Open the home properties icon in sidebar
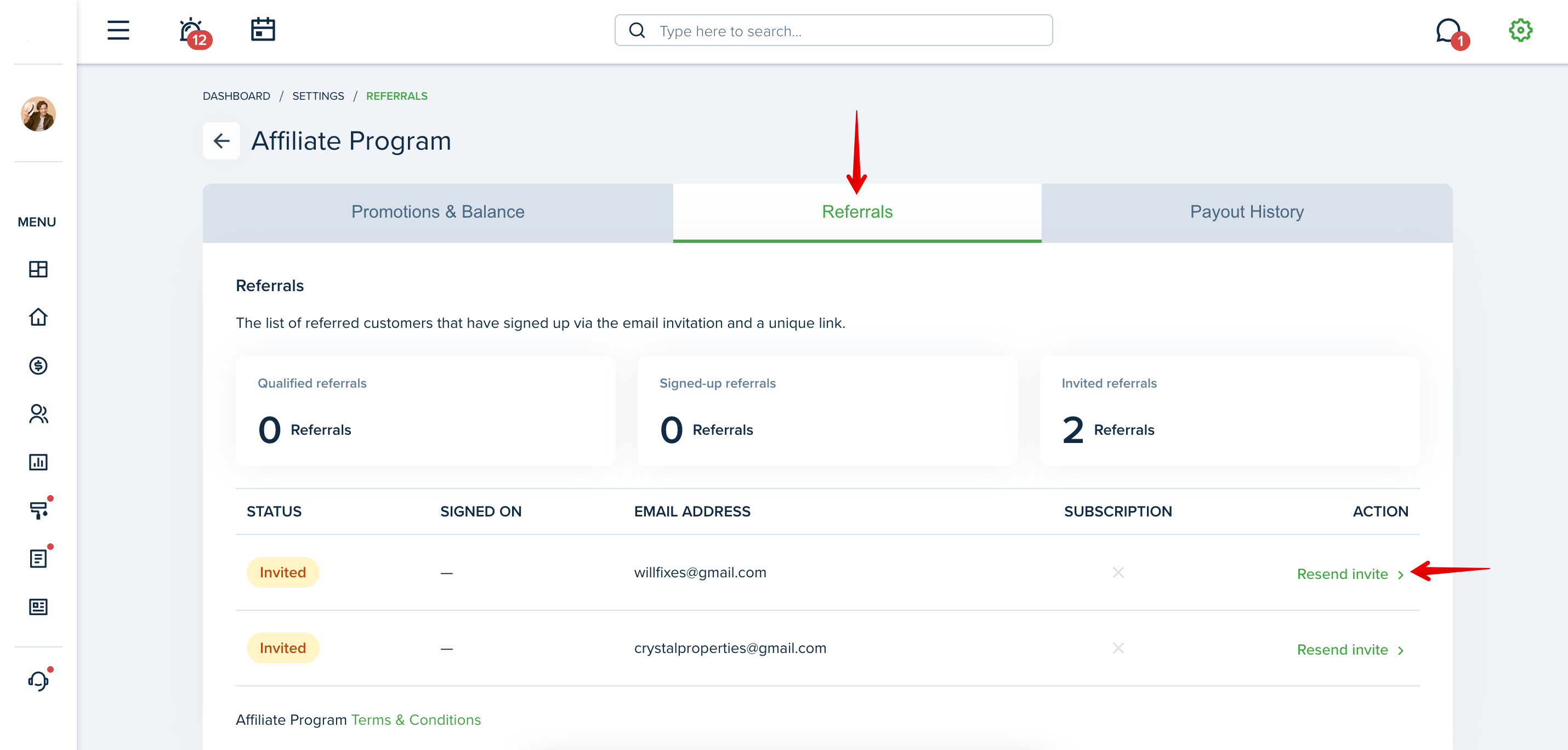Image resolution: width=1568 pixels, height=750 pixels. click(38, 317)
